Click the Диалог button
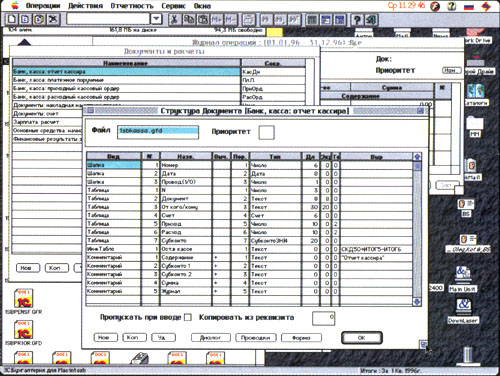500x376 pixels. coord(211,338)
